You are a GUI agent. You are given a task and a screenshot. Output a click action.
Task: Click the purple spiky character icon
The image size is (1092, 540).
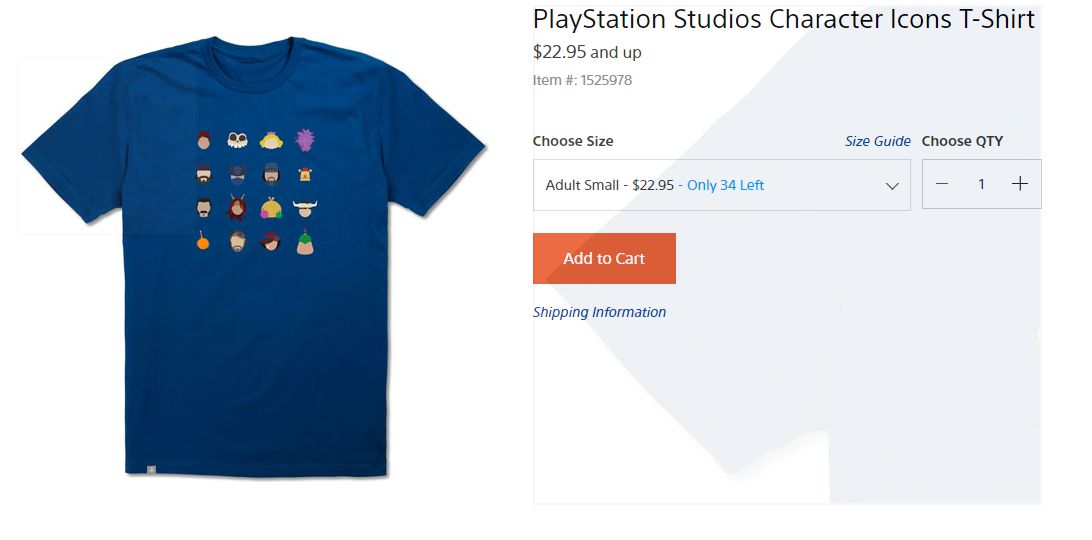coord(305,140)
